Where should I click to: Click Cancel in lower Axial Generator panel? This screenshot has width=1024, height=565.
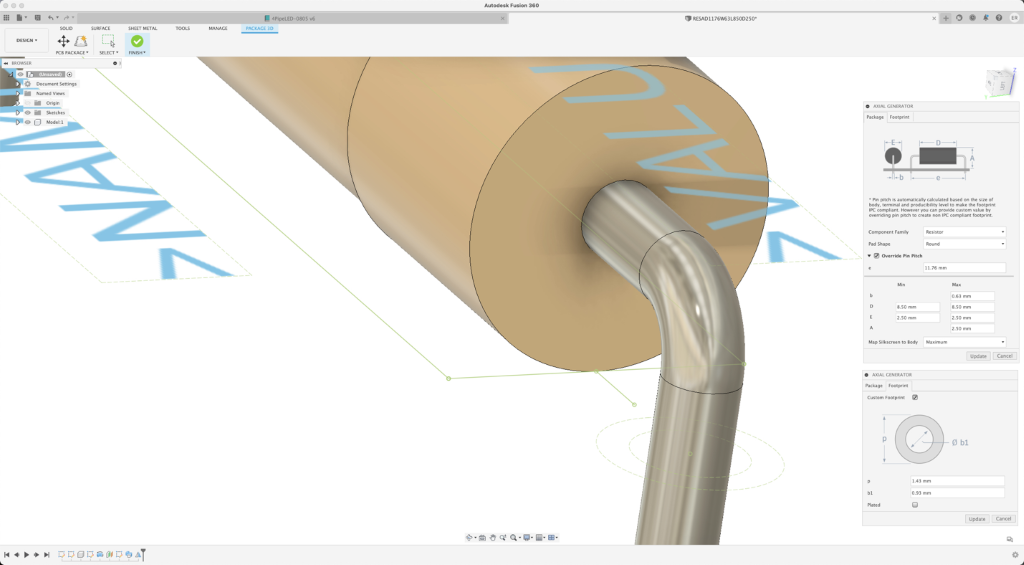pyautogui.click(x=1003, y=519)
